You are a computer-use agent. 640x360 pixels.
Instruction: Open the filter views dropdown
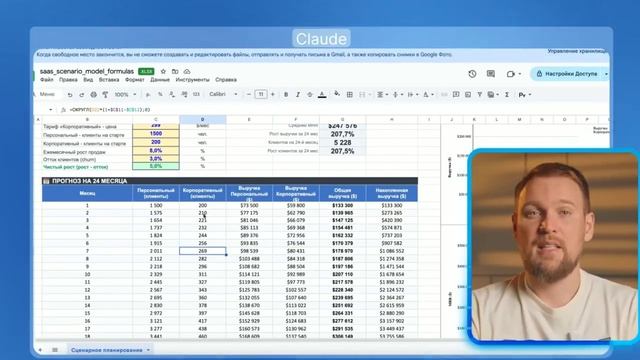click(493, 95)
